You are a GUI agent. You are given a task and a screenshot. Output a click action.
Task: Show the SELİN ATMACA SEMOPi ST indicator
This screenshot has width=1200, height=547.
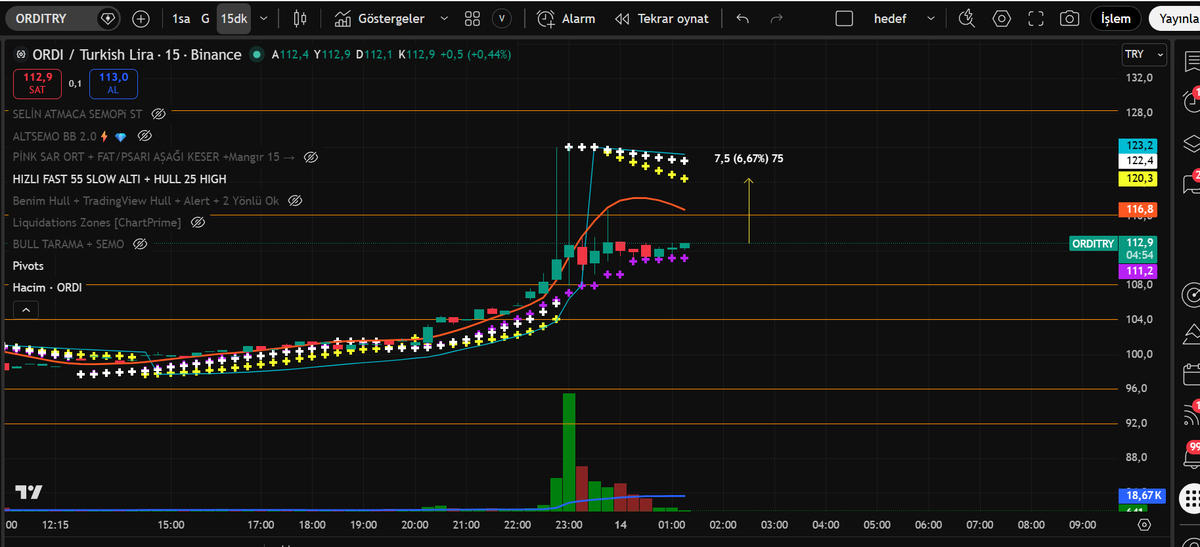tap(158, 114)
